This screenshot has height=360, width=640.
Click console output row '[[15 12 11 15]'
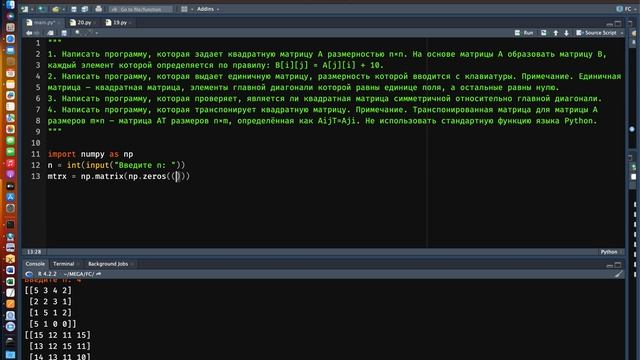click(58, 335)
